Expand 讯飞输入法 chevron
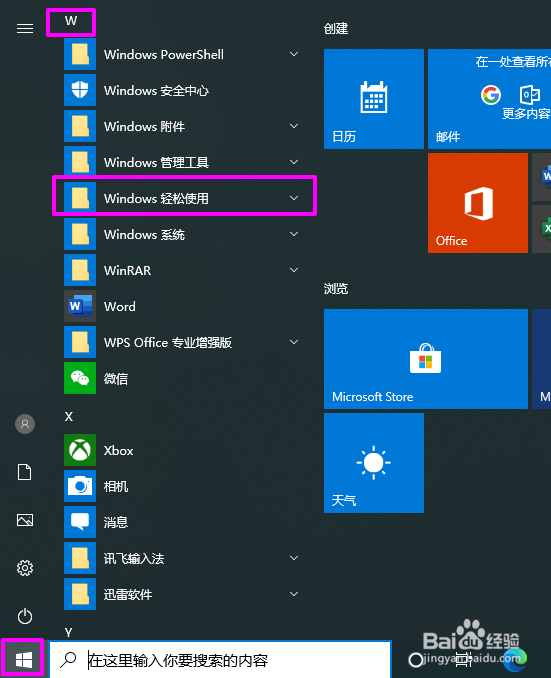551x678 pixels. tap(294, 558)
